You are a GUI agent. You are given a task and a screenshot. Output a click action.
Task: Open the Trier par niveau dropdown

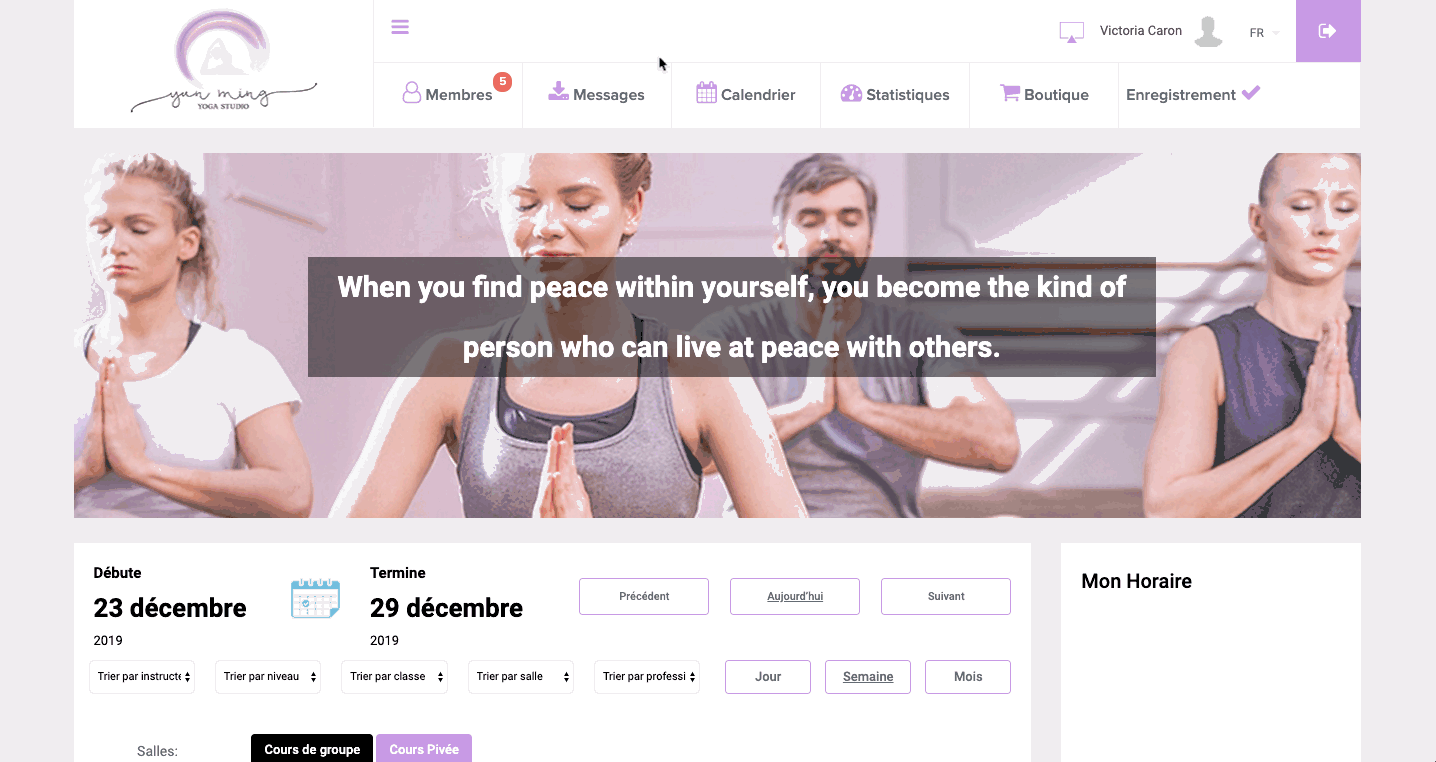point(268,677)
